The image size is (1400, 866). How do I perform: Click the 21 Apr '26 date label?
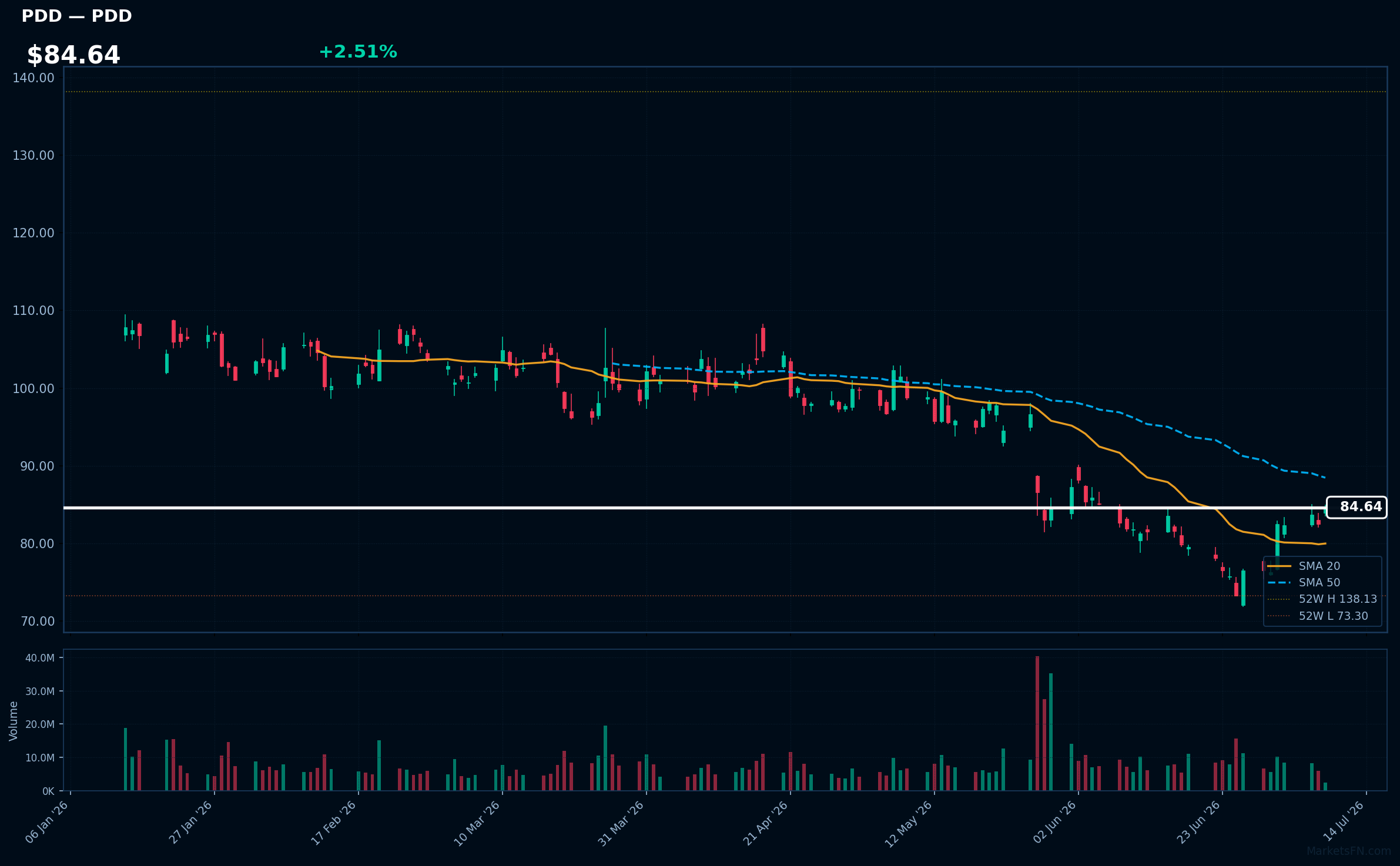point(765,823)
